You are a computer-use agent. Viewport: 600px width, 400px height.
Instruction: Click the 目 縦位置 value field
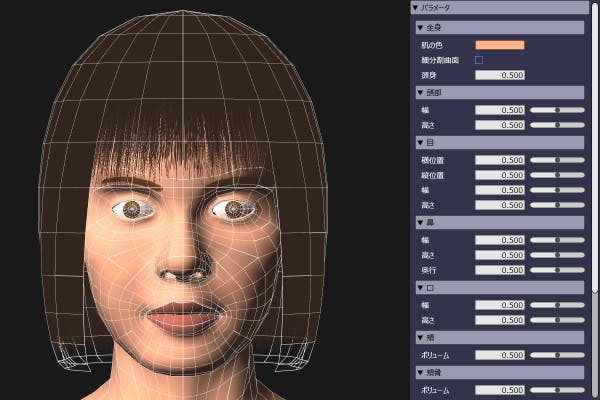click(499, 175)
